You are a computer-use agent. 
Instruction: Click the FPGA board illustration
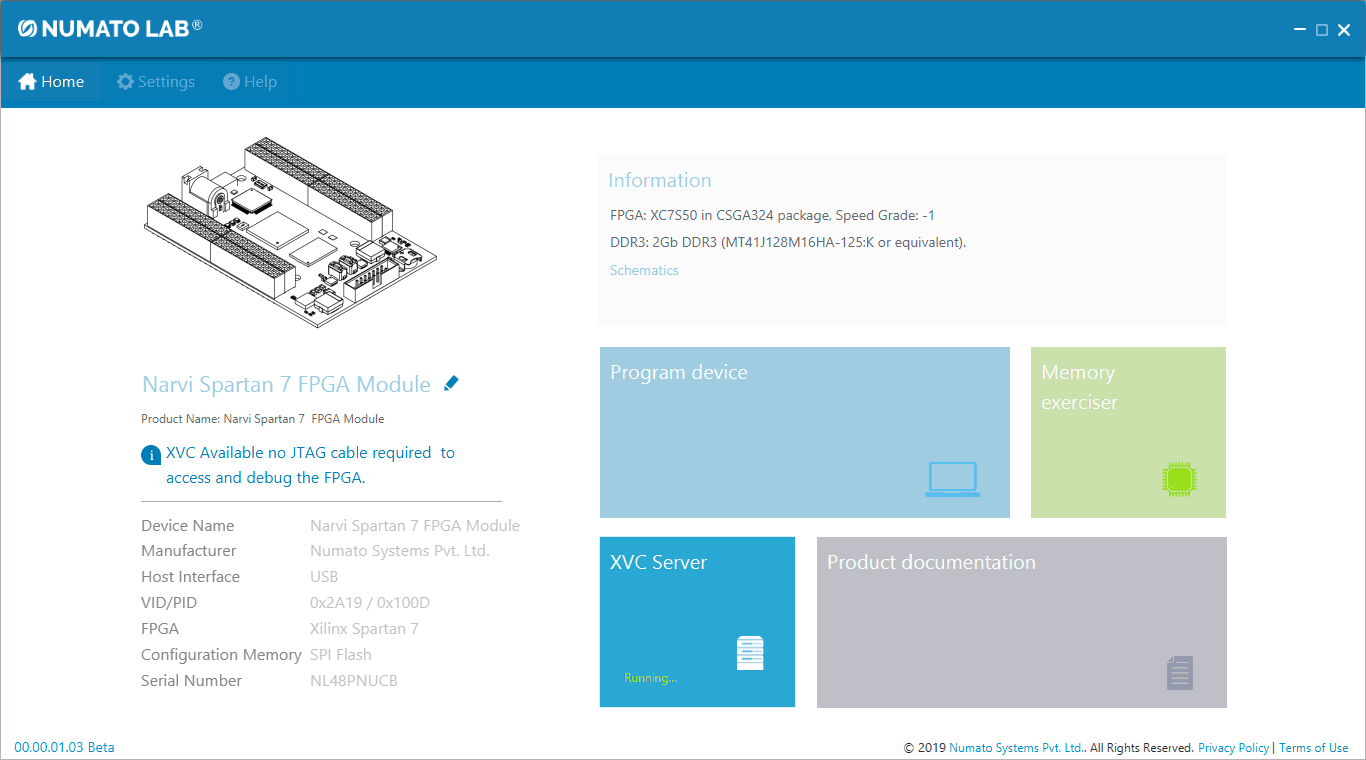tap(290, 232)
